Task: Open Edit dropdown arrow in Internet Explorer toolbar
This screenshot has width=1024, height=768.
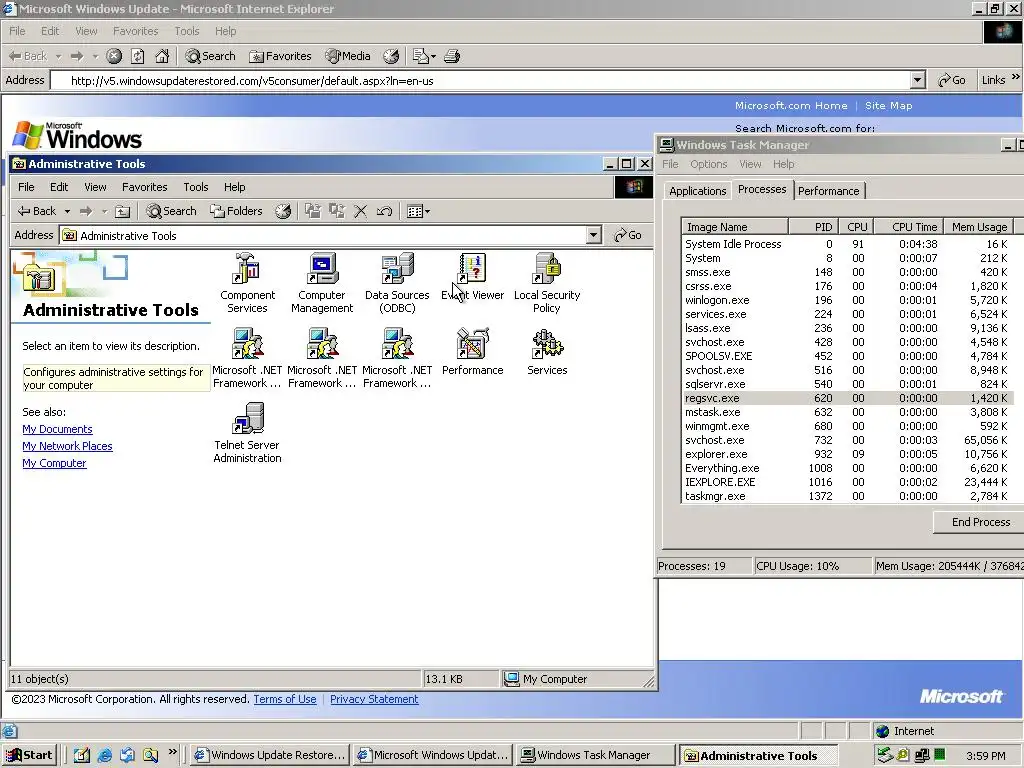Action: click(433, 57)
